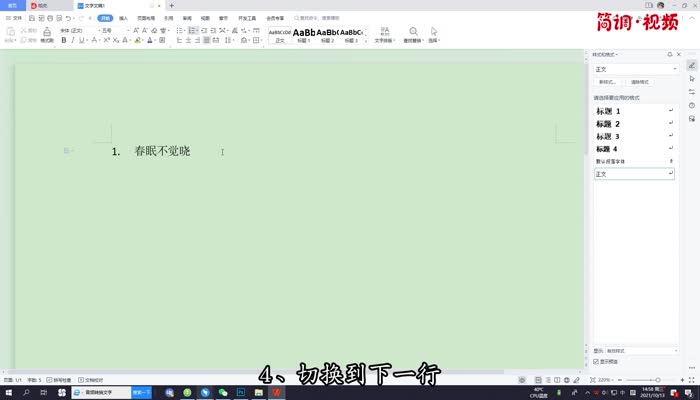Select 正文 style in styles list

click(634, 174)
